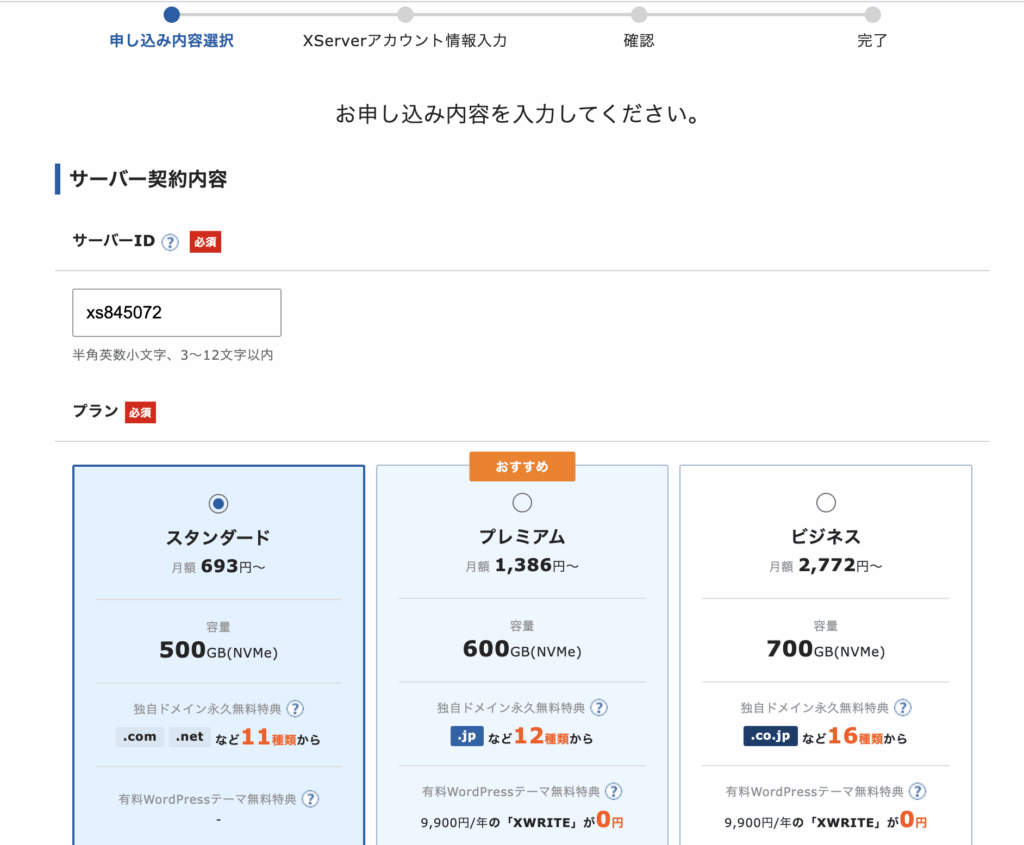Click WordPress theme help icon in ビジネス
Image resolution: width=1024 pixels, height=845 pixels.
click(x=917, y=792)
